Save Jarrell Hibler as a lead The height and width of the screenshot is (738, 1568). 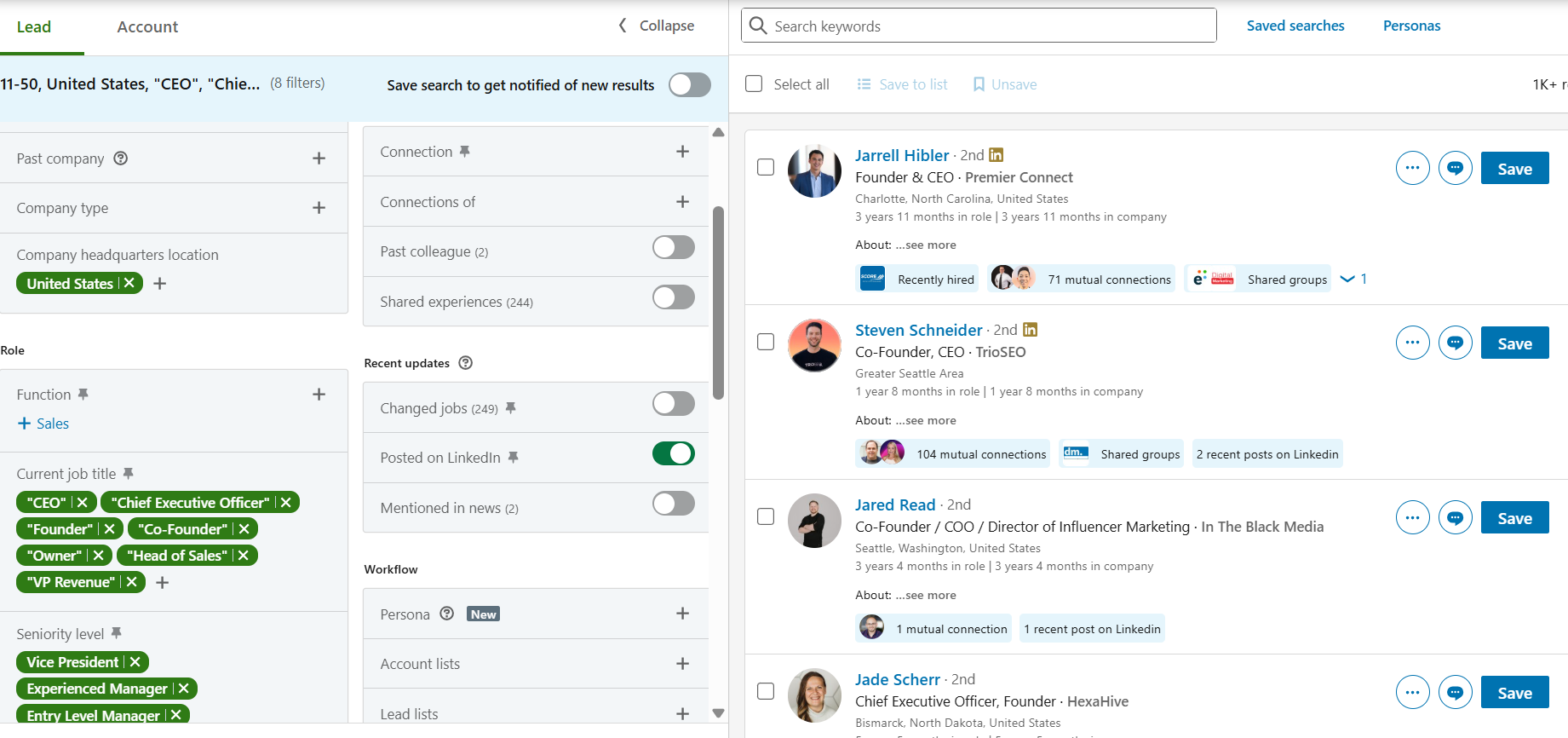click(x=1514, y=169)
